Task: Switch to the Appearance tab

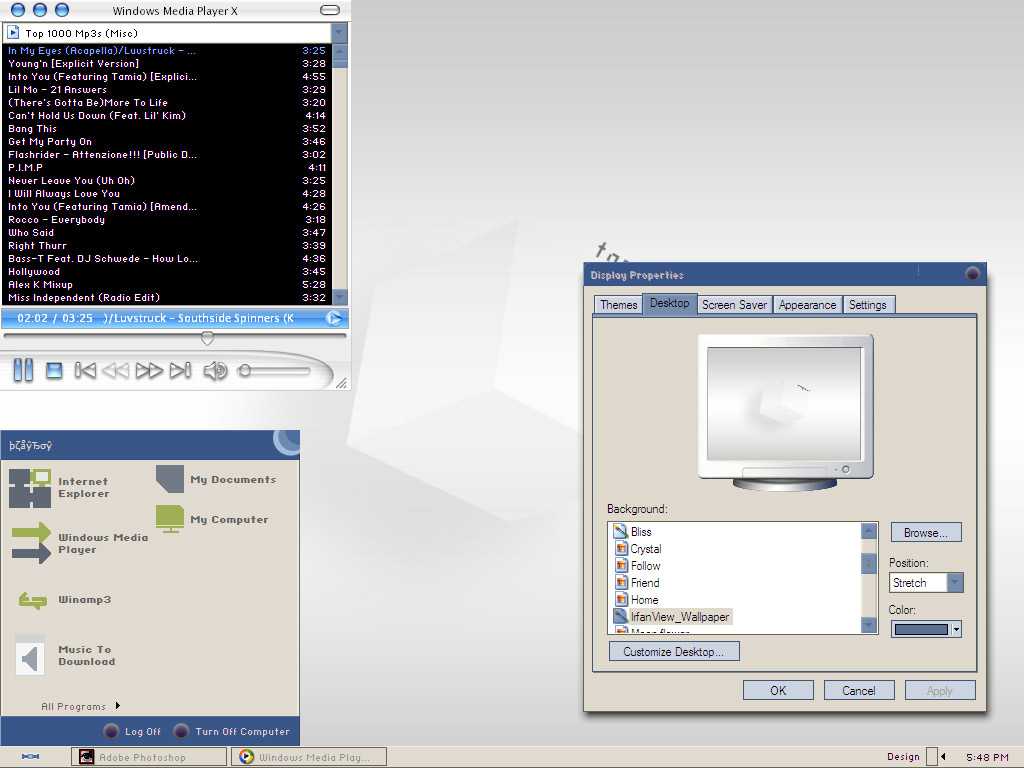Action: coord(807,304)
